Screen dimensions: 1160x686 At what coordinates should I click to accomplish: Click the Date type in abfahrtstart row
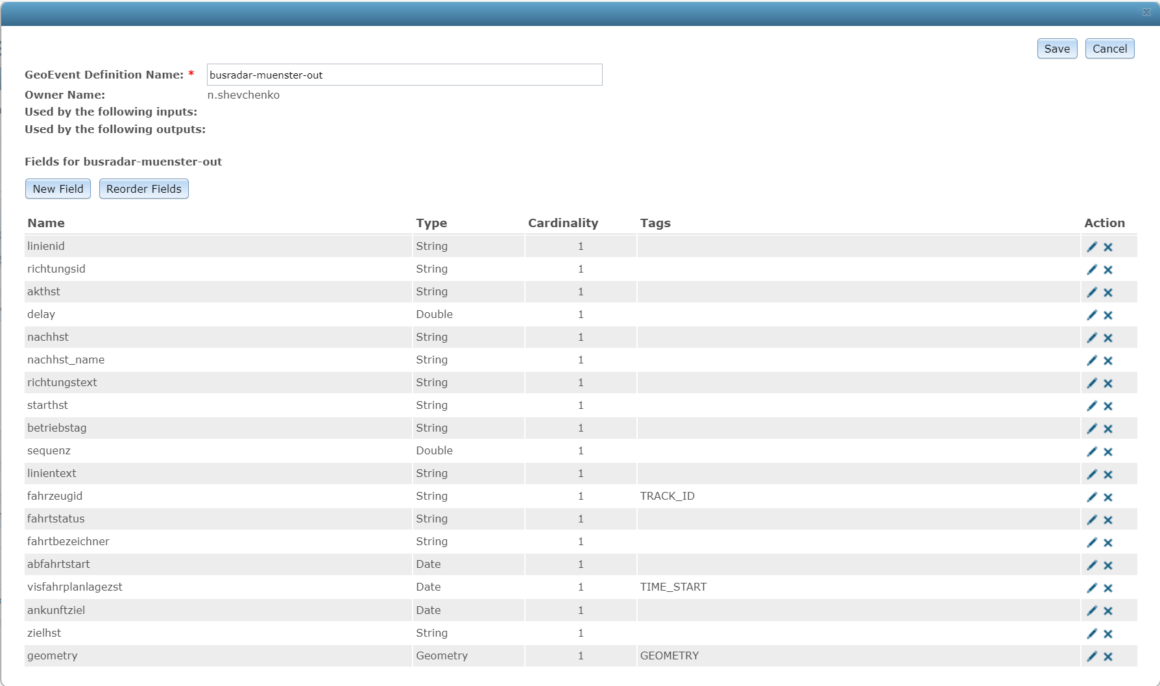coord(428,564)
